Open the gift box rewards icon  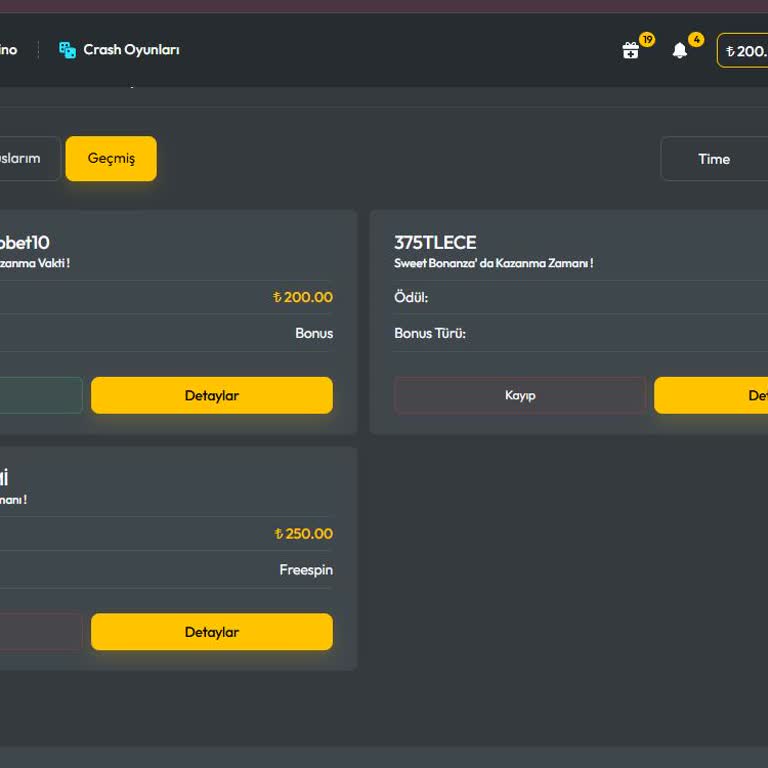pyautogui.click(x=631, y=50)
